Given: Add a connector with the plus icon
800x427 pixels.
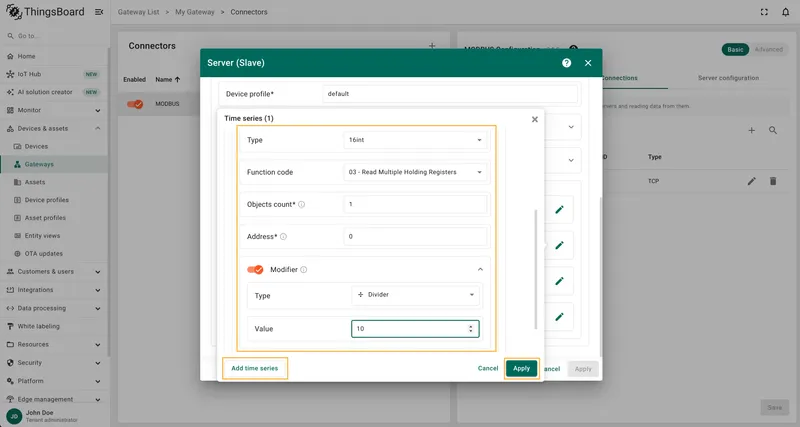Looking at the screenshot, I should [x=432, y=46].
